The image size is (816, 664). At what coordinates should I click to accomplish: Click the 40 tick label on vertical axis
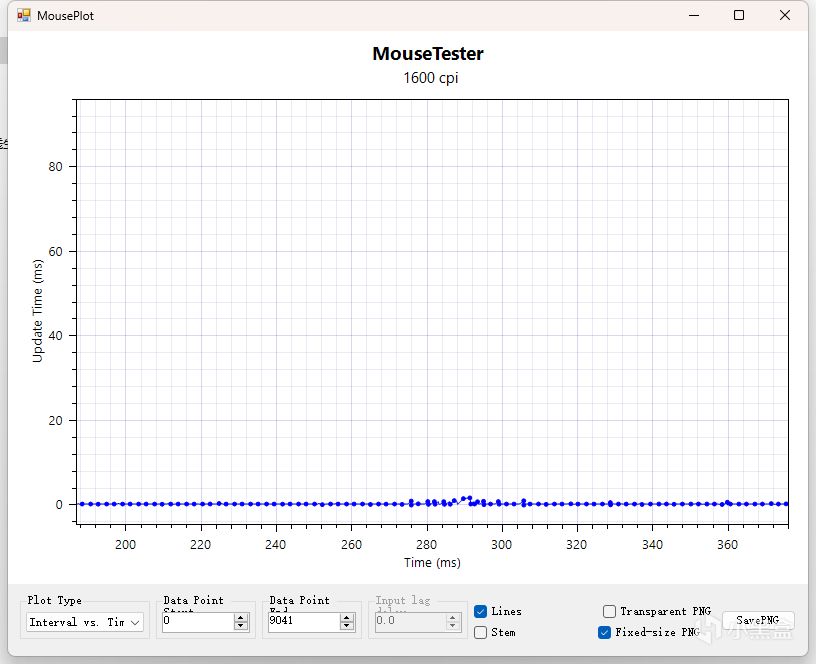coord(55,336)
